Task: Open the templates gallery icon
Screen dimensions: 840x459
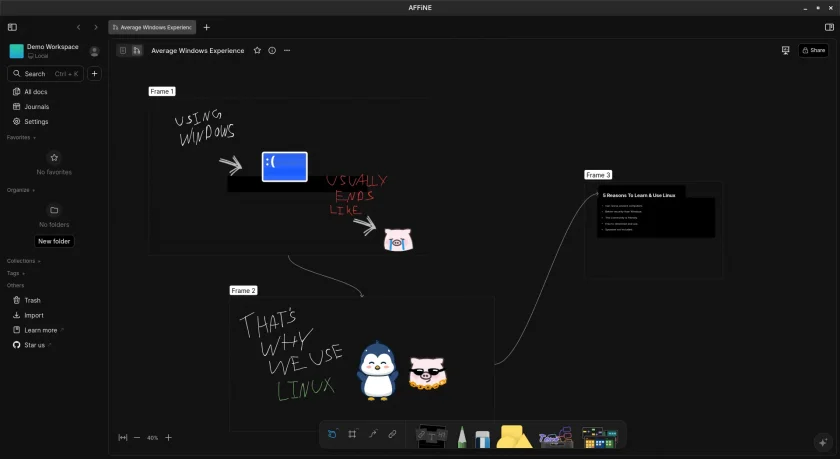Action: pos(599,437)
